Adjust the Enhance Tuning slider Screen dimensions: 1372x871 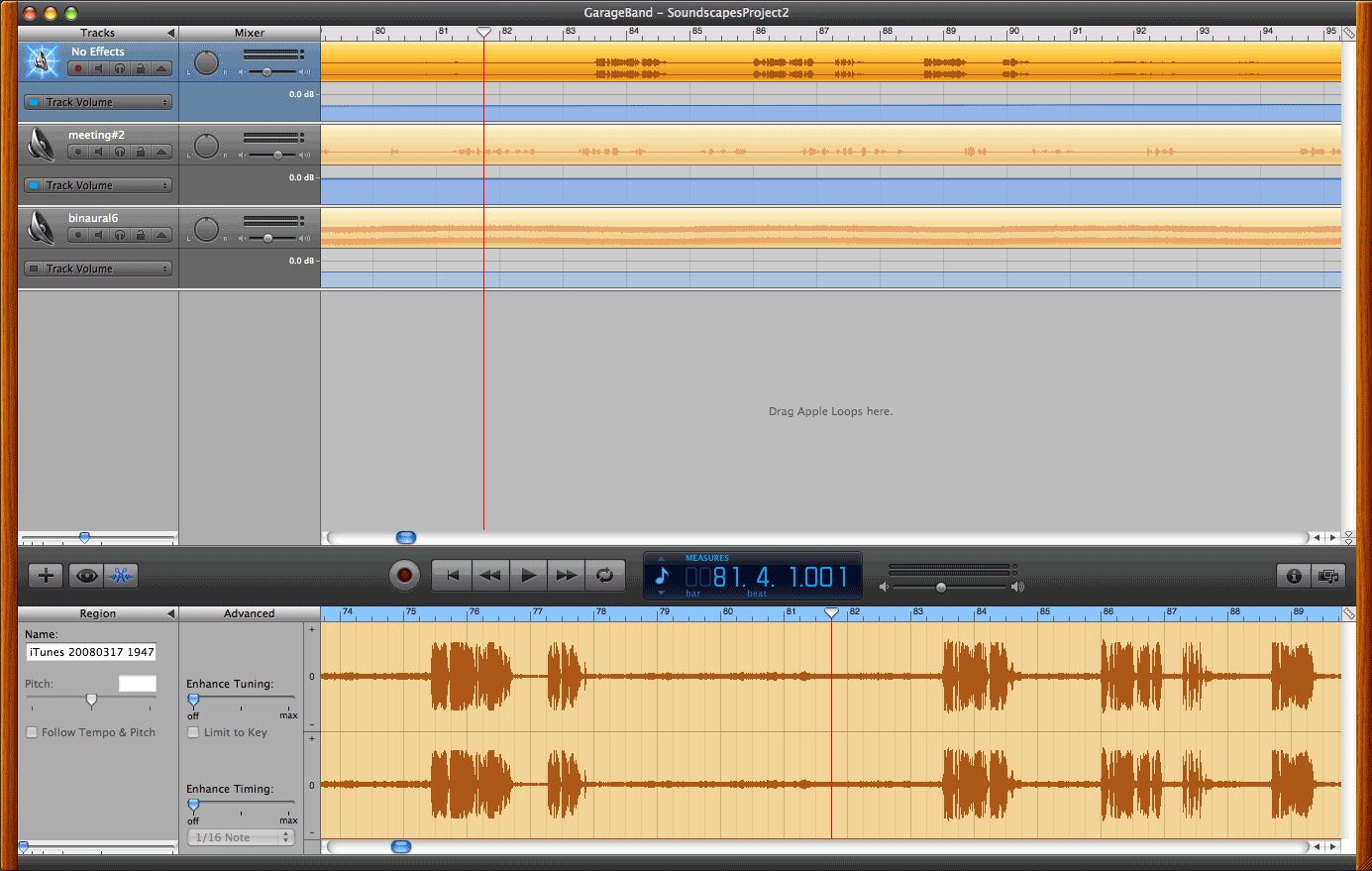tap(193, 700)
